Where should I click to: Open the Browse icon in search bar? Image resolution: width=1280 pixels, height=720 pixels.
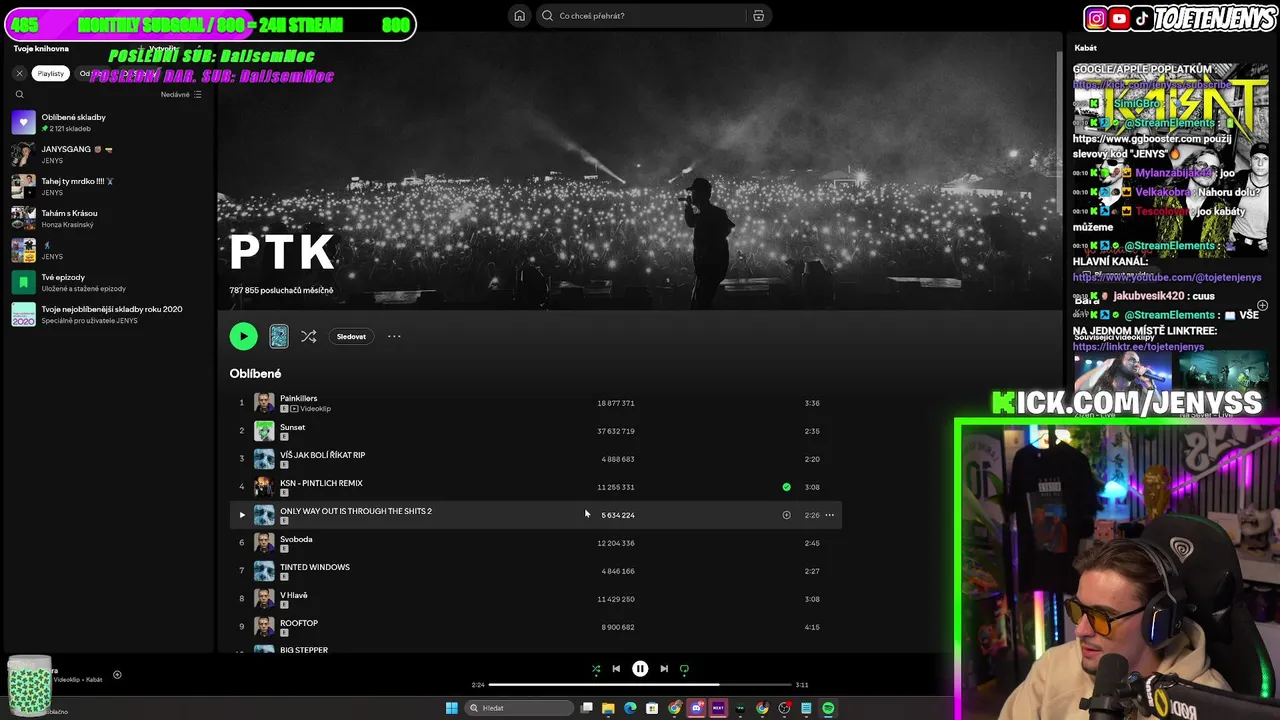click(x=758, y=15)
